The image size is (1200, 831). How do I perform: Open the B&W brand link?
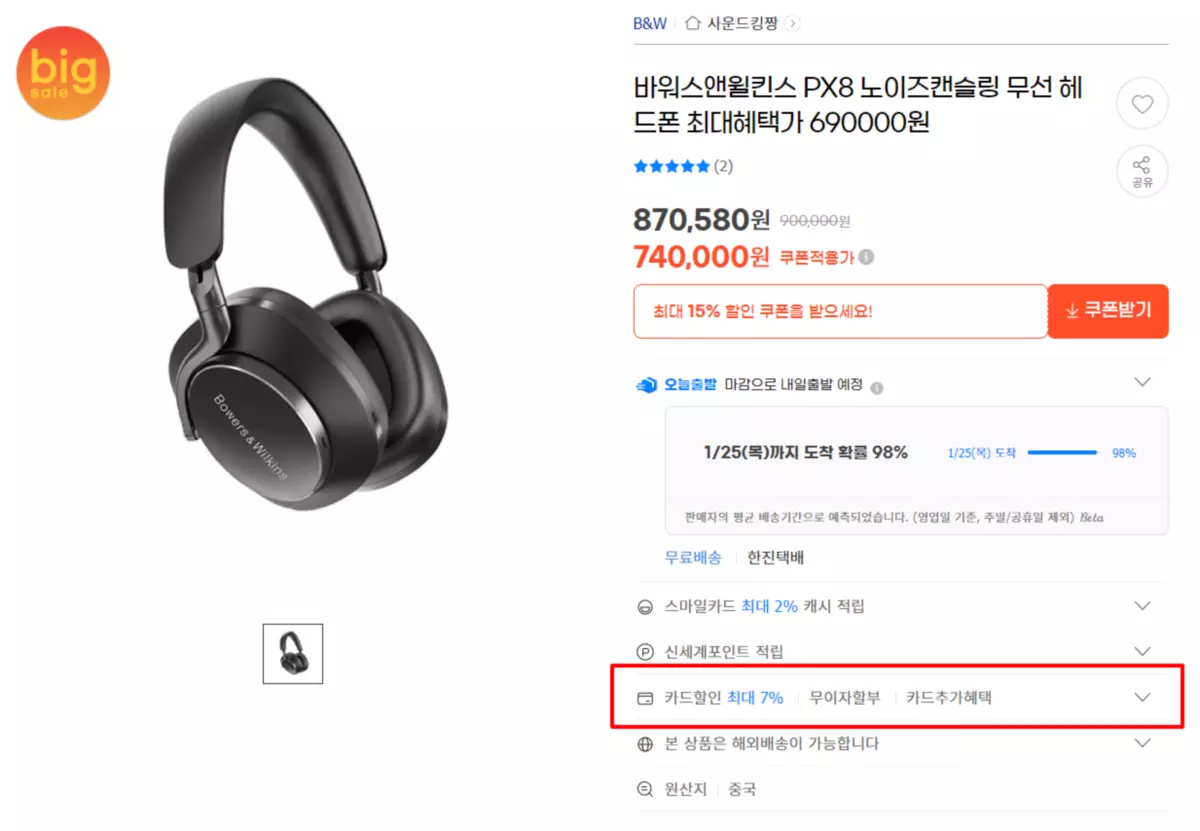click(x=650, y=23)
